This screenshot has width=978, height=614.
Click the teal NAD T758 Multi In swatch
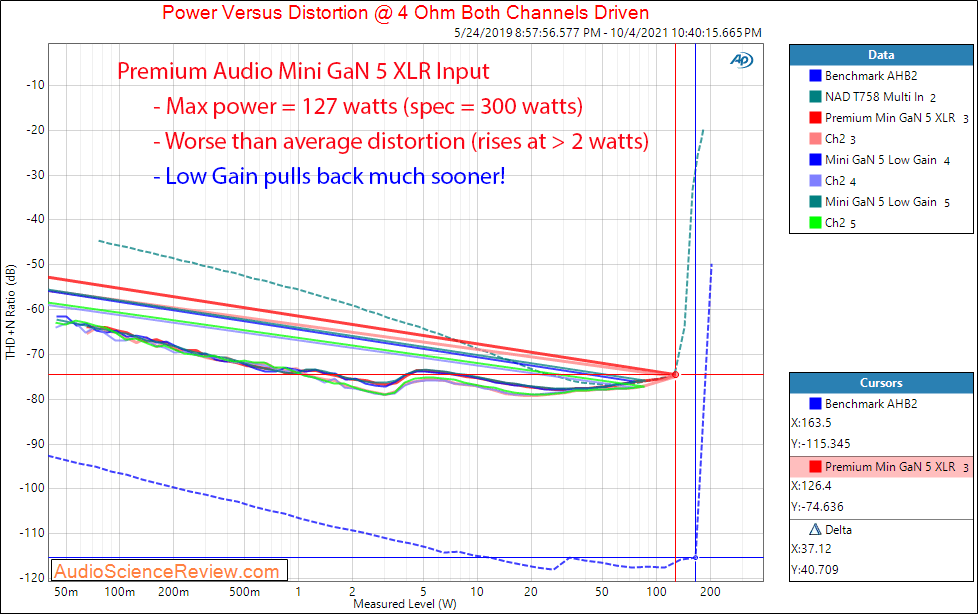(815, 97)
